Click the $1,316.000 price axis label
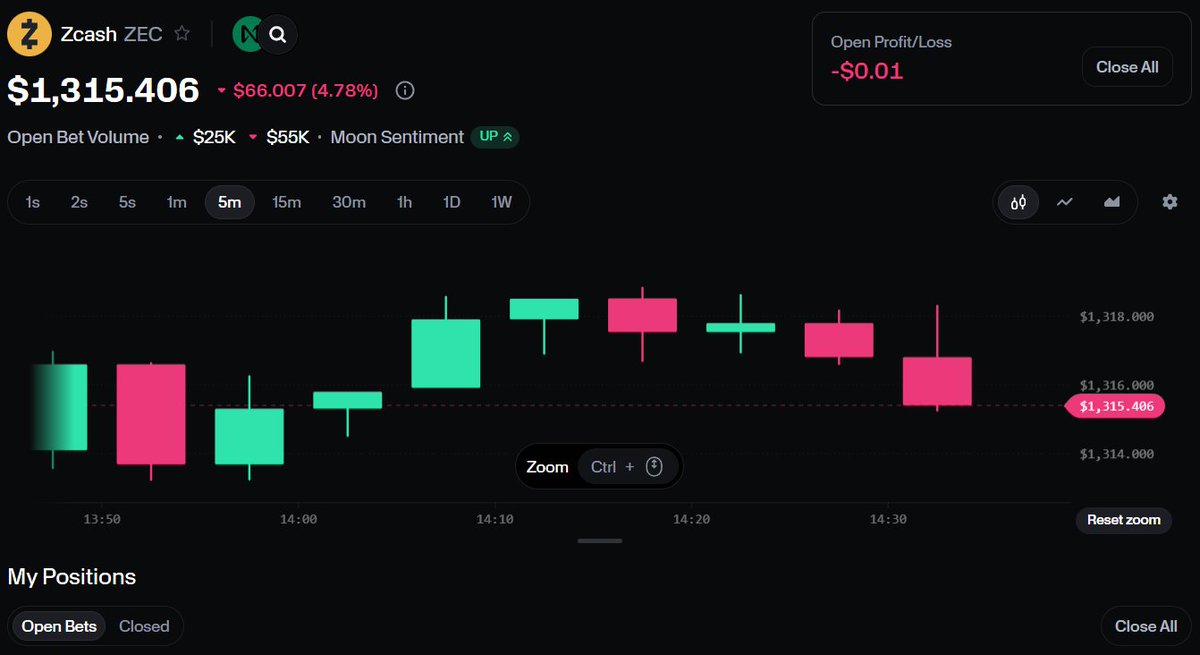 tap(1117, 385)
